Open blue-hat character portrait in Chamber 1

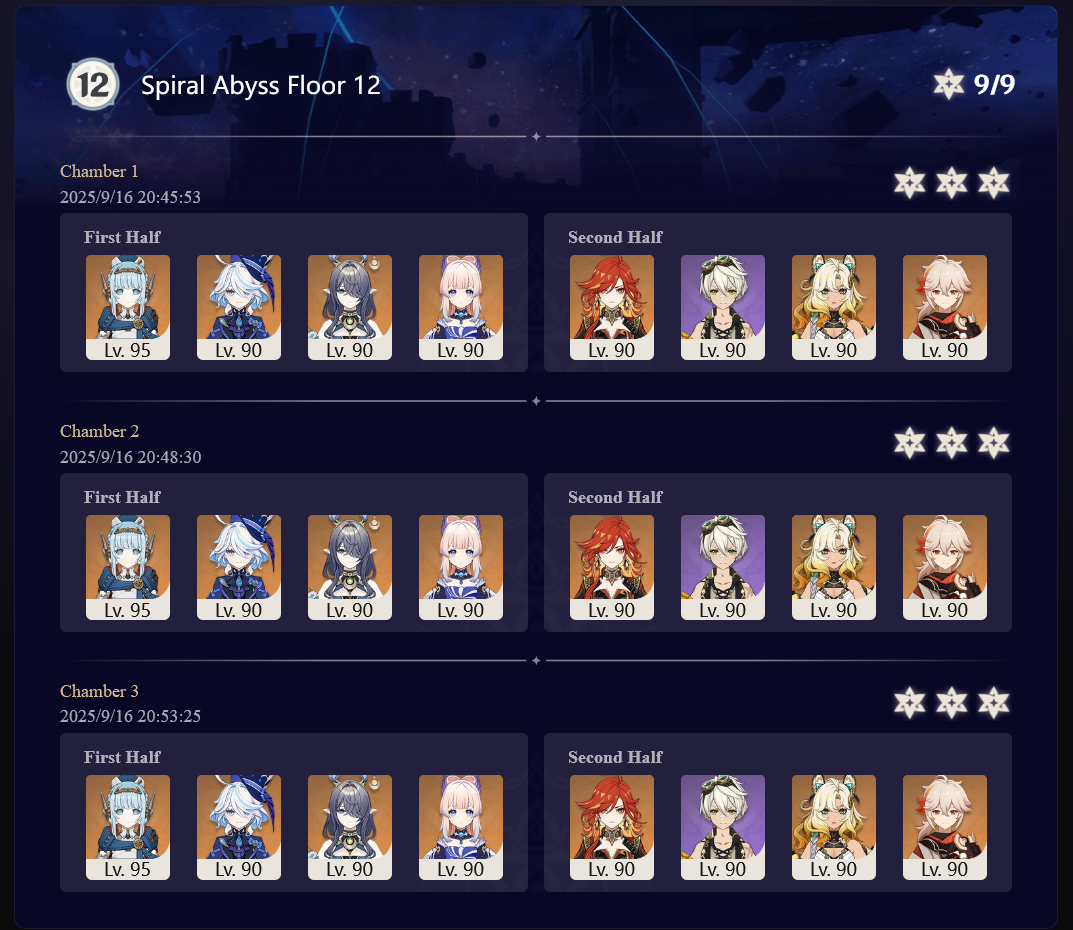coord(239,307)
